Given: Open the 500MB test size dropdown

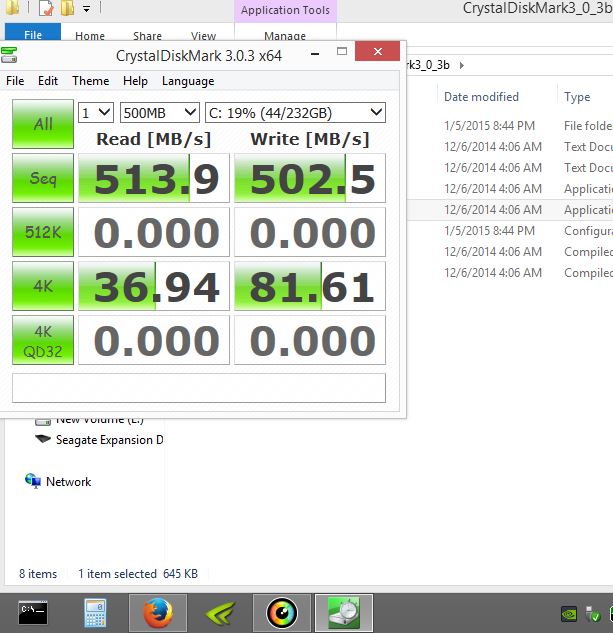Looking at the screenshot, I should (160, 113).
